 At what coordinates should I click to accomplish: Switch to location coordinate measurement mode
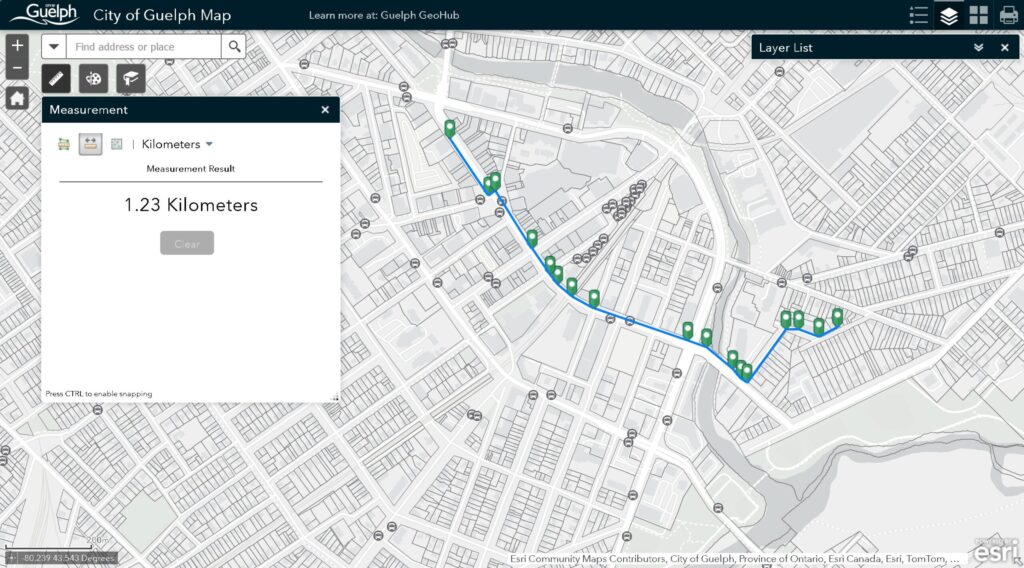117,144
